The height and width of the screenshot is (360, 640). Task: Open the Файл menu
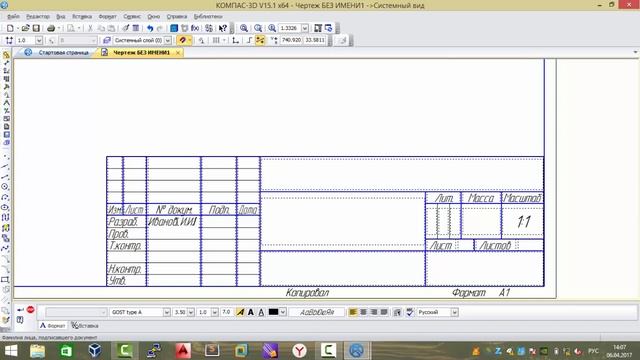pos(13,17)
